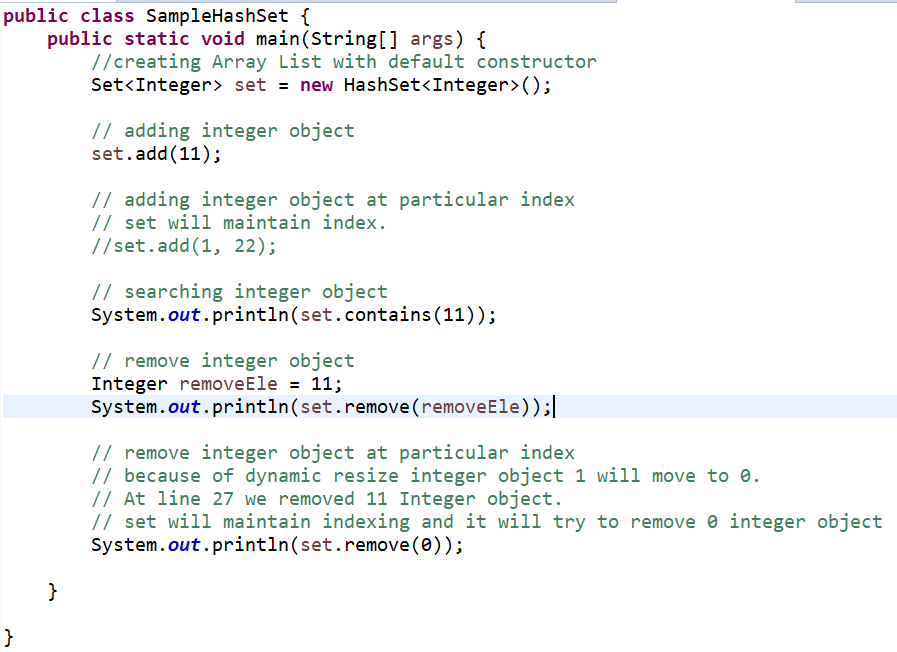The image size is (897, 652).
Task: Click the "new" keyword before HashSet
Action: click(x=316, y=85)
